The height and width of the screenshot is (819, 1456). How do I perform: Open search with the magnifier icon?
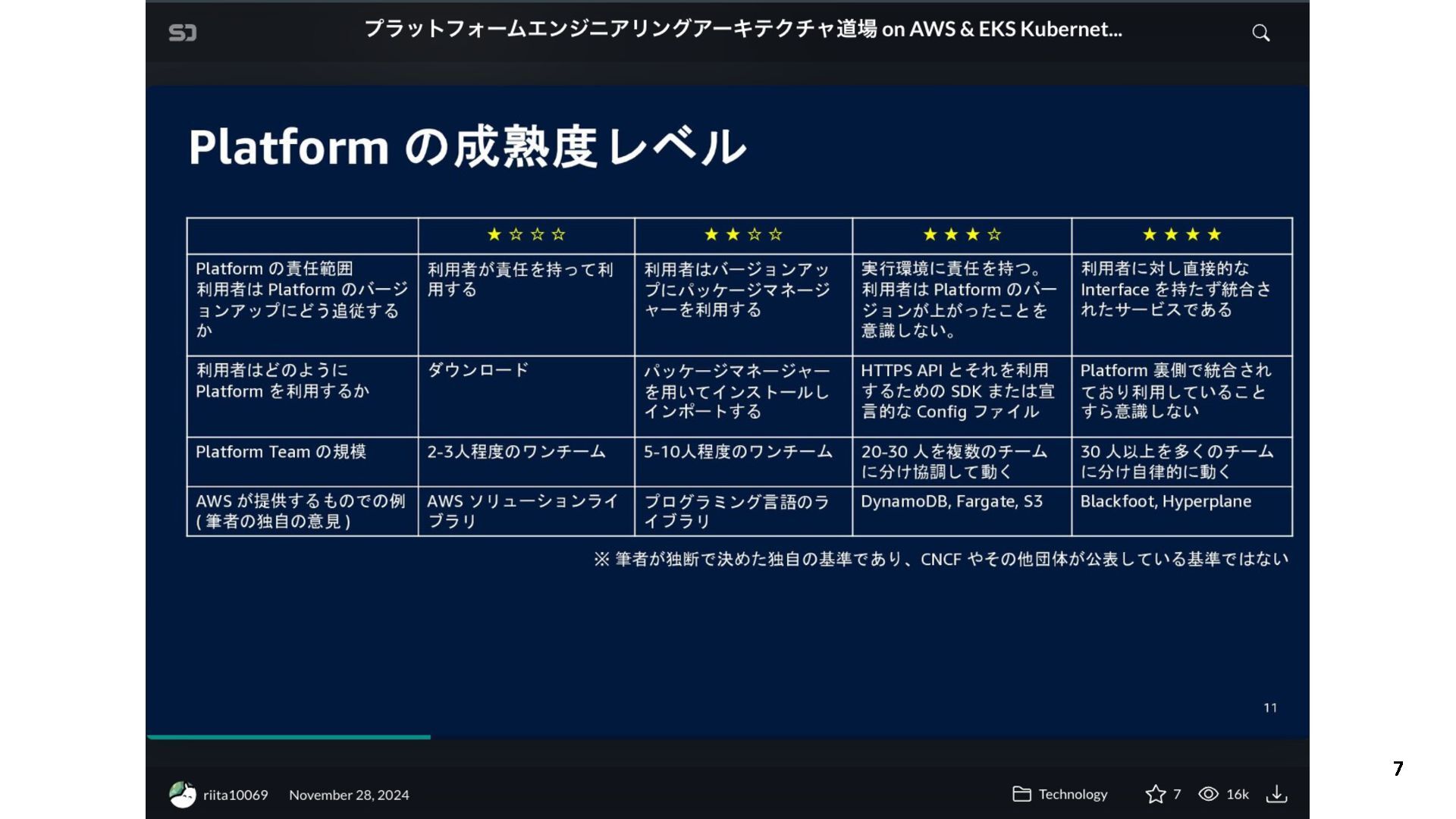1260,33
